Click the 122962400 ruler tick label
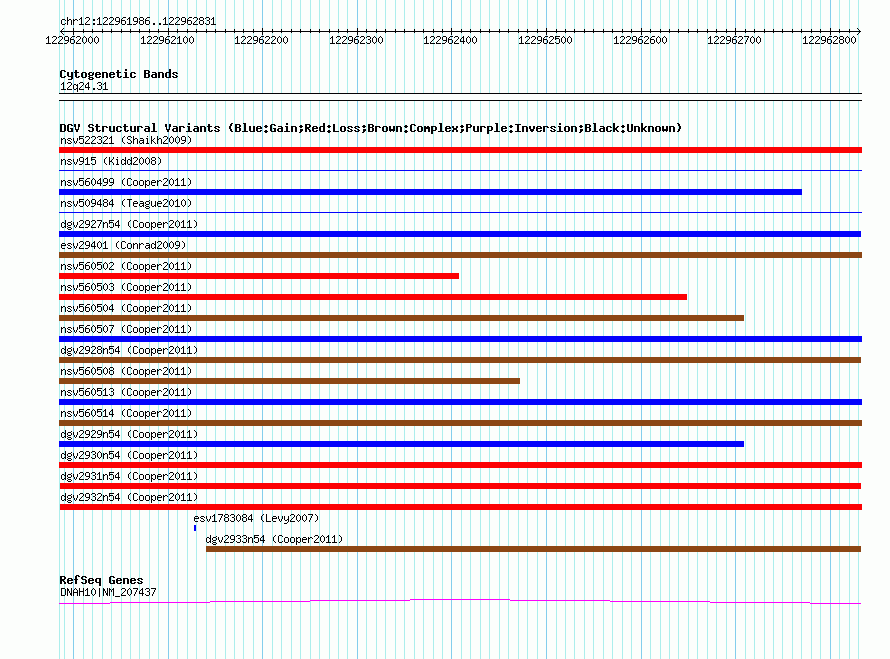 [450, 40]
